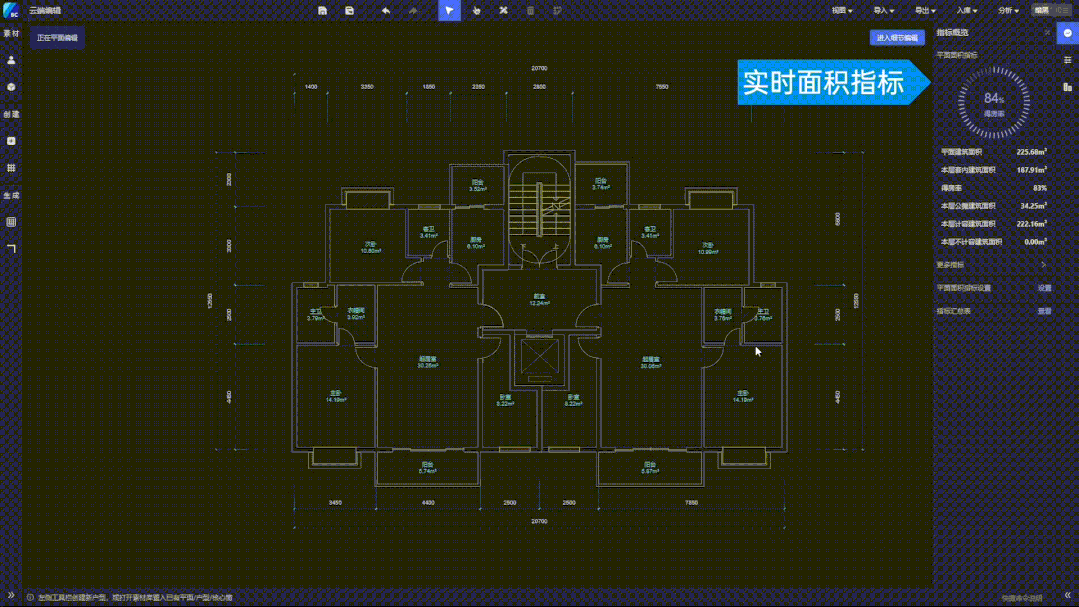The height and width of the screenshot is (607, 1079).
Task: Click the delete trash icon
Action: (530, 10)
